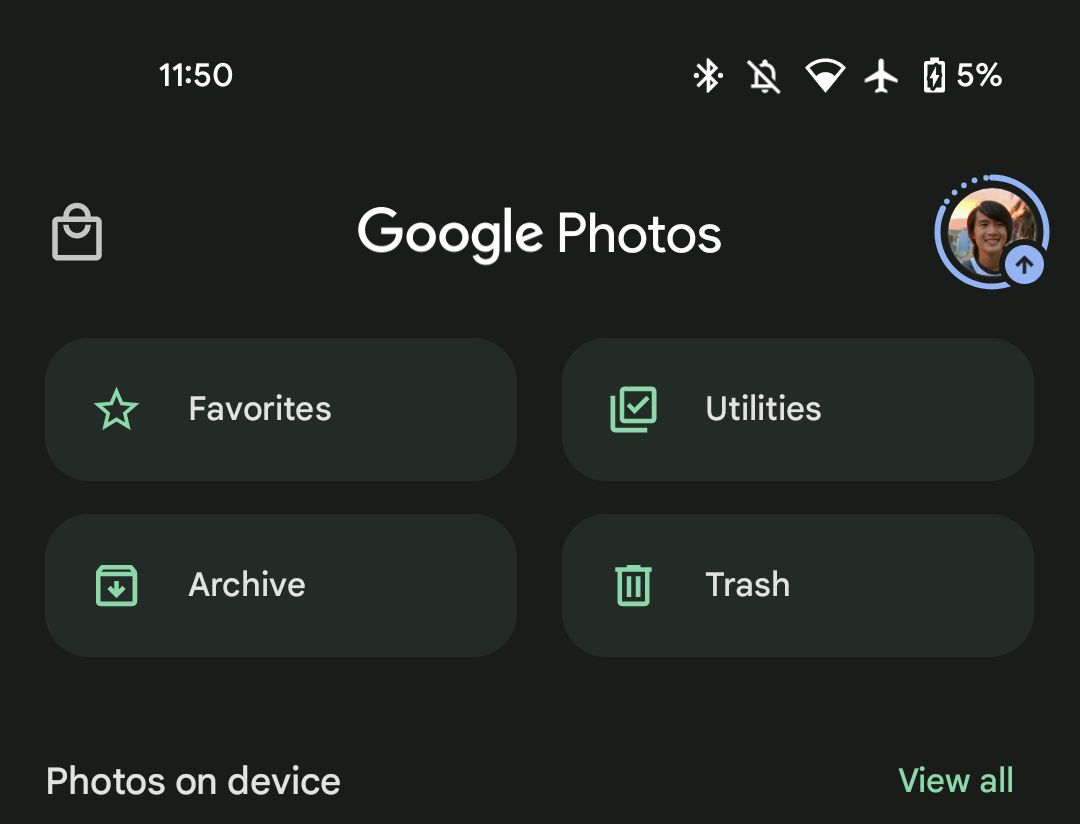Open the Trash folder
Viewport: 1080px width, 824px height.
pyautogui.click(x=797, y=586)
